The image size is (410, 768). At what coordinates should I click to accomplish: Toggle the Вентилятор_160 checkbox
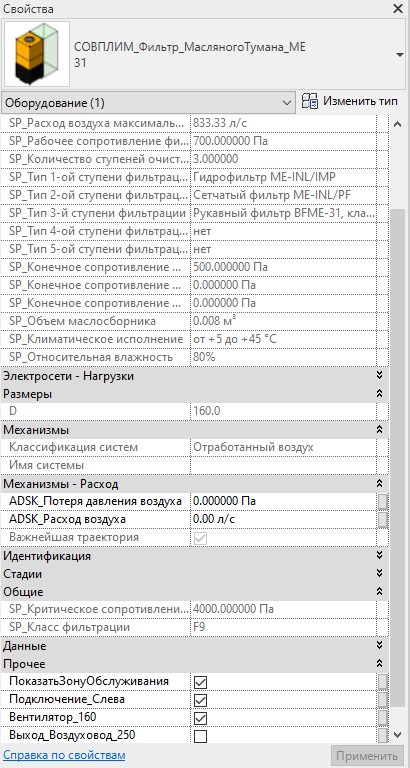coord(201,718)
